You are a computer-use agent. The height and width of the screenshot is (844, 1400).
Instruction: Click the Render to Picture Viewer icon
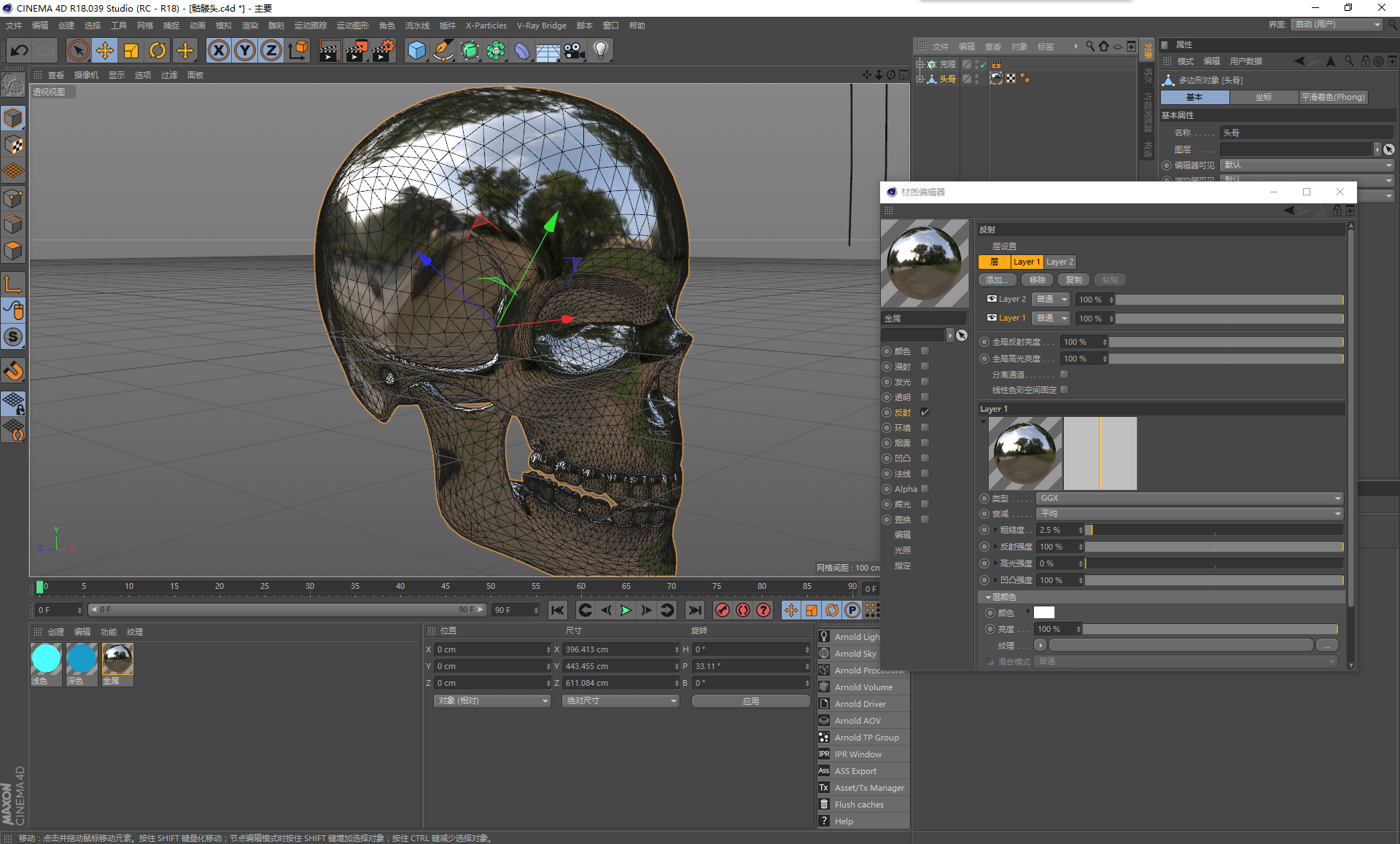pos(357,50)
